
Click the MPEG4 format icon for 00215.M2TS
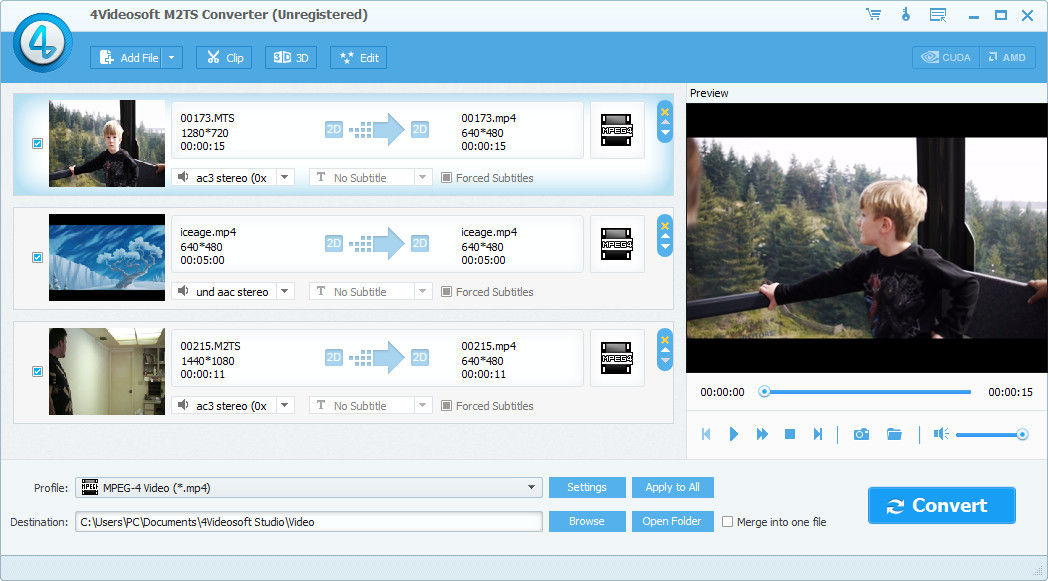click(x=616, y=358)
